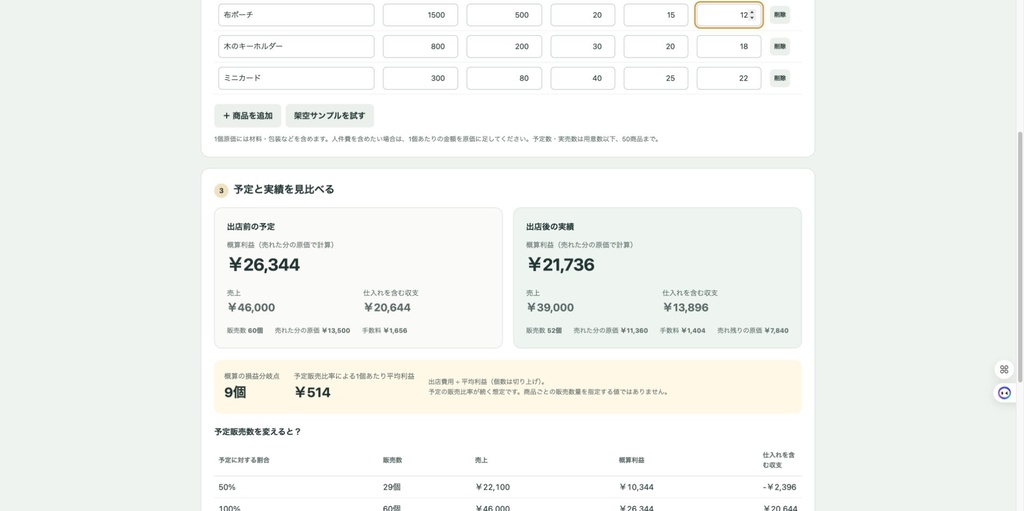Click the 販売数 60個 text
The image size is (1024, 511).
click(245, 331)
